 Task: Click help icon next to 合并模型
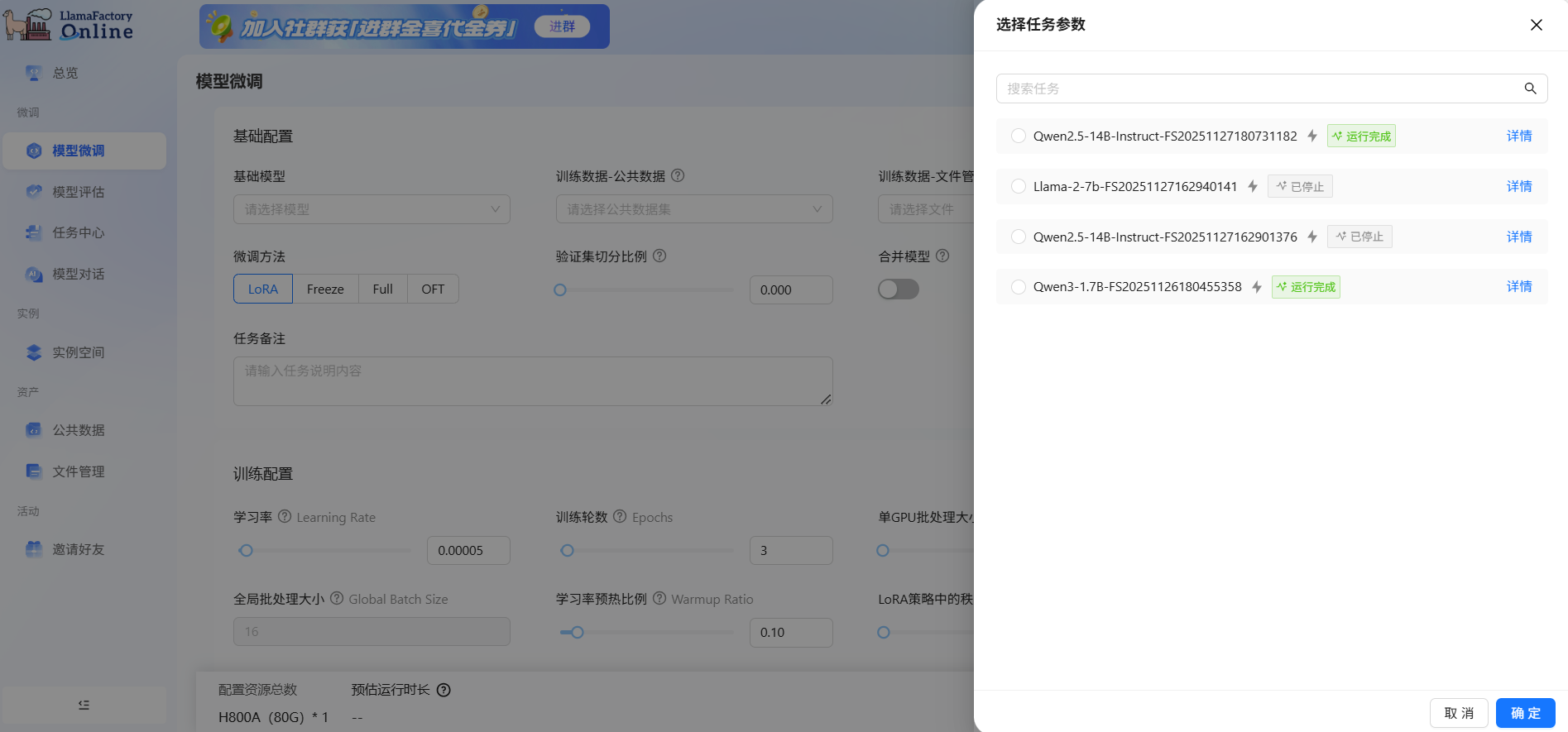click(x=942, y=256)
